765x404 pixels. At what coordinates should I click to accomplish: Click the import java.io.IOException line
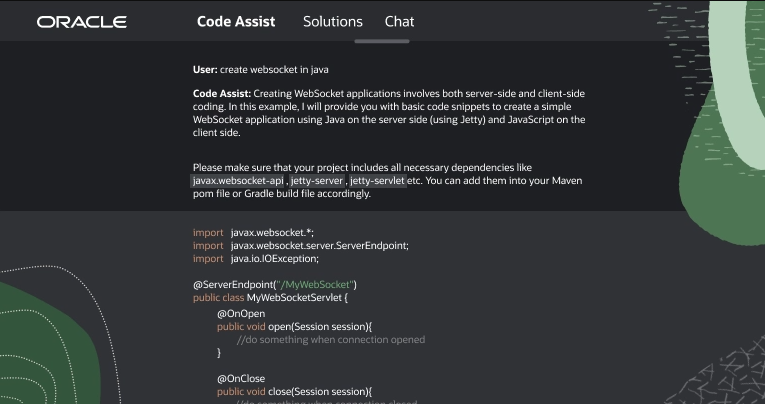click(x=256, y=258)
